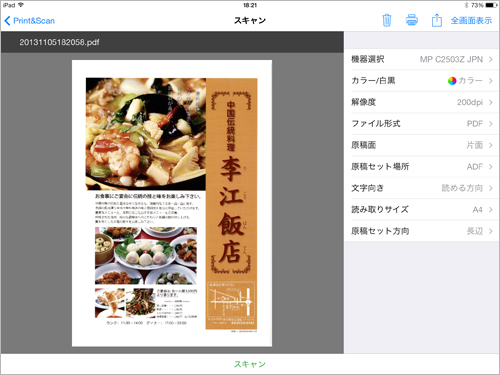
Task: Tap the back chevron beside Print&Scan
Action: (x=7, y=21)
